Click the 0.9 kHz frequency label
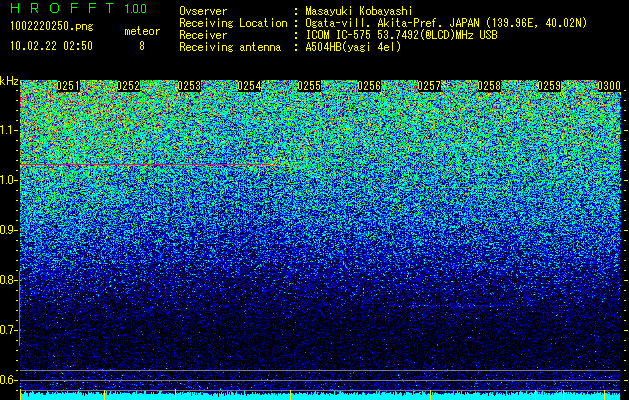 9,230
